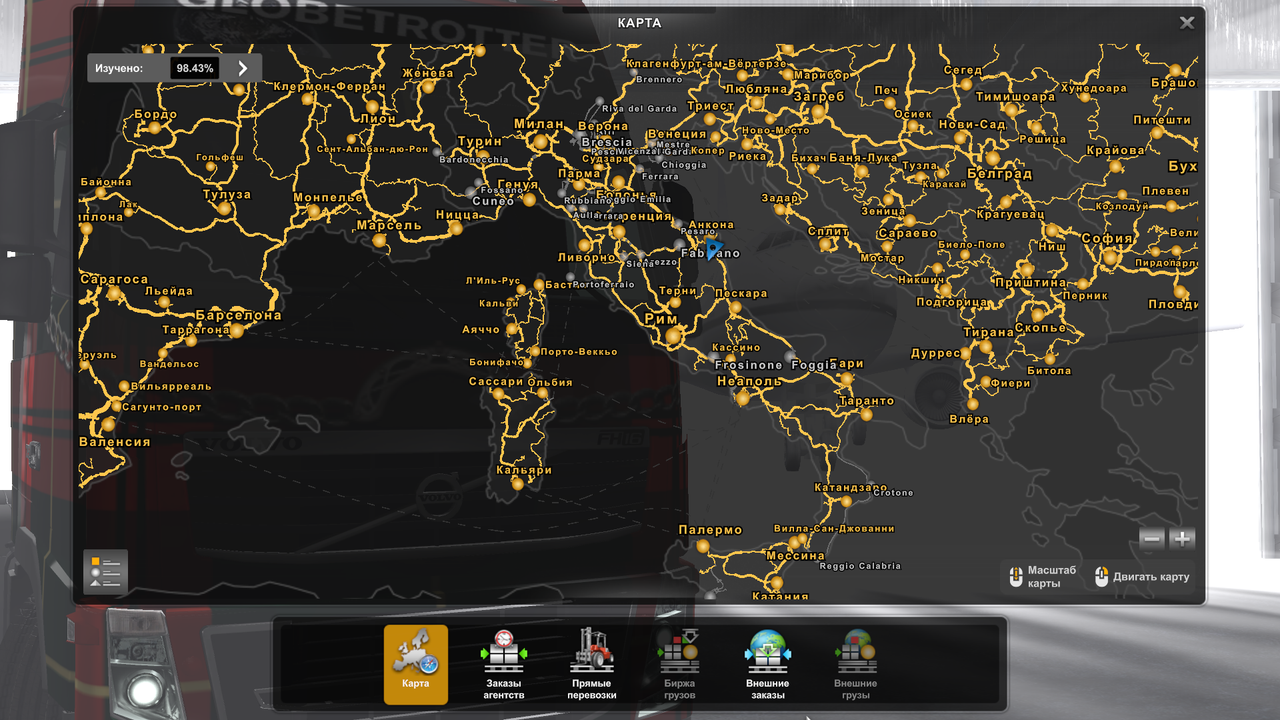The image size is (1280, 720).
Task: Select Внешние заказы tab
Action: (767, 665)
